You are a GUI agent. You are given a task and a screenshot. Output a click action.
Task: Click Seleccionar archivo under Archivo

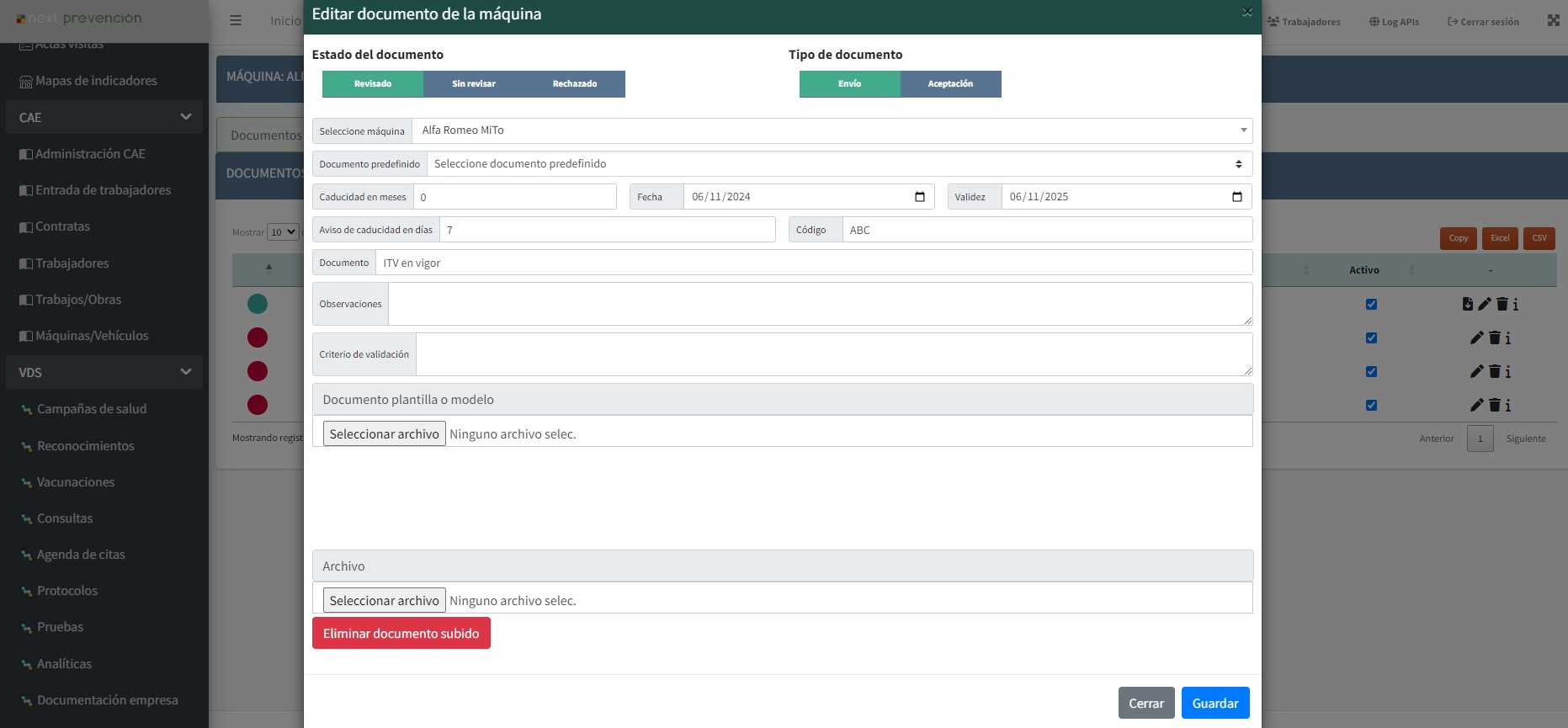pos(385,600)
